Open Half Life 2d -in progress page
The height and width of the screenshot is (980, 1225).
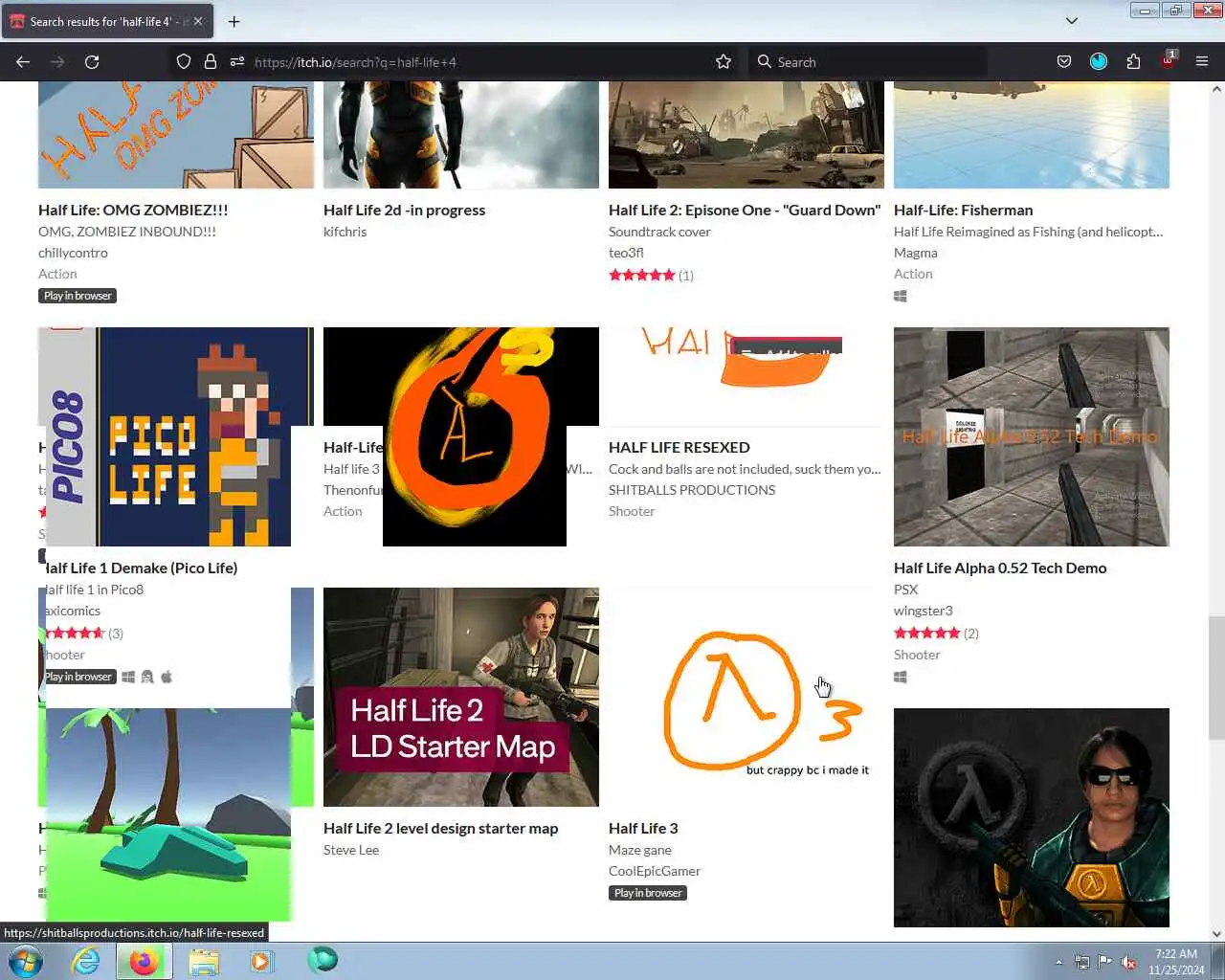click(x=404, y=210)
